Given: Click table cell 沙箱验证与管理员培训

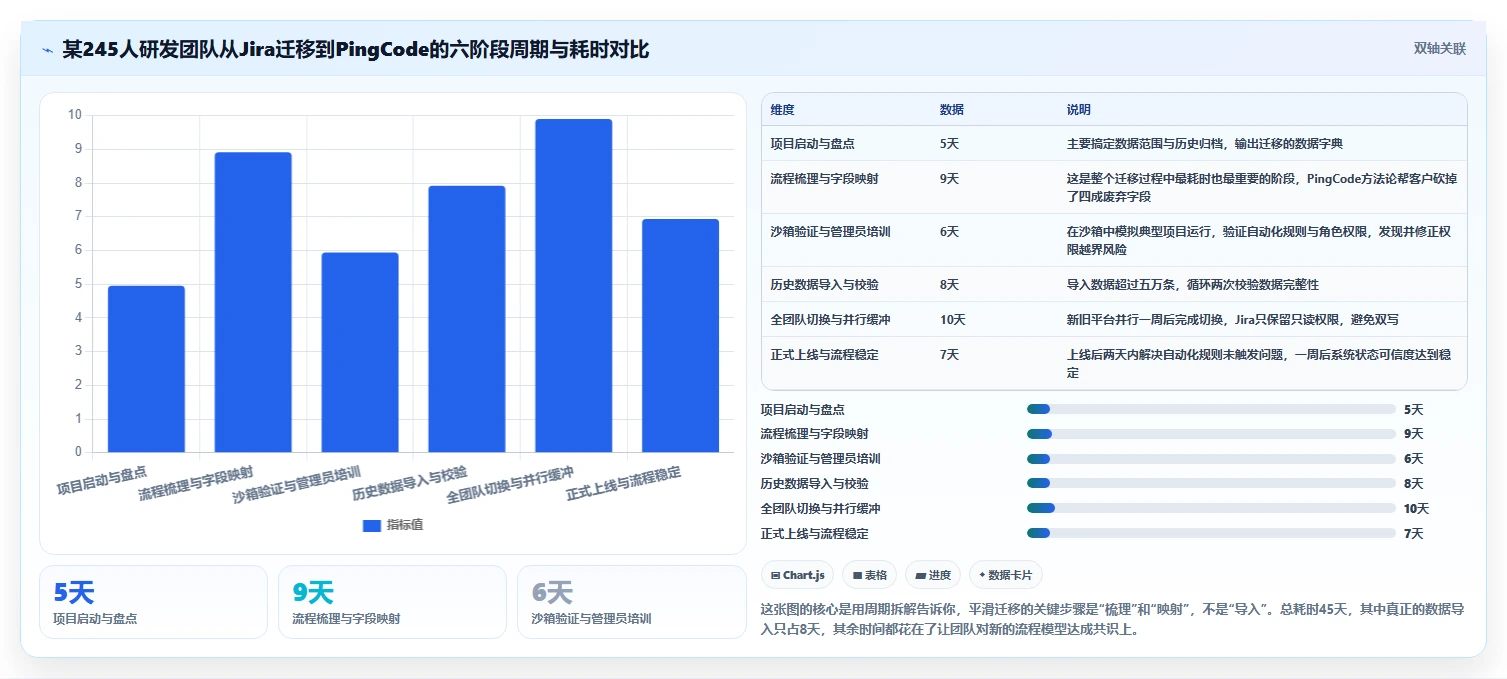Looking at the screenshot, I should [x=830, y=232].
